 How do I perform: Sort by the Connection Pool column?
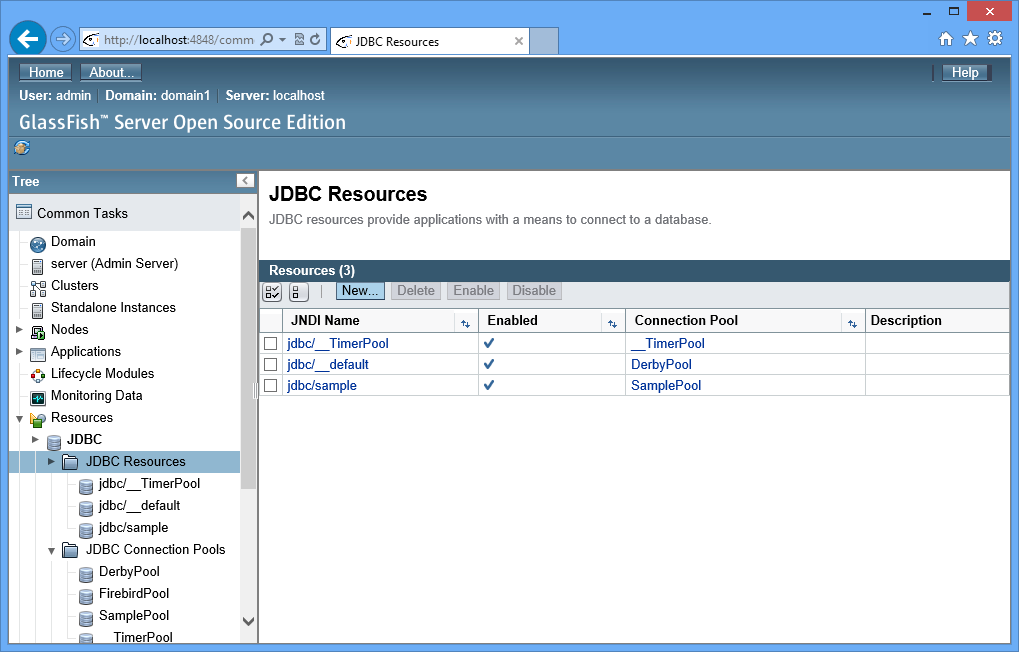pyautogui.click(x=852, y=323)
